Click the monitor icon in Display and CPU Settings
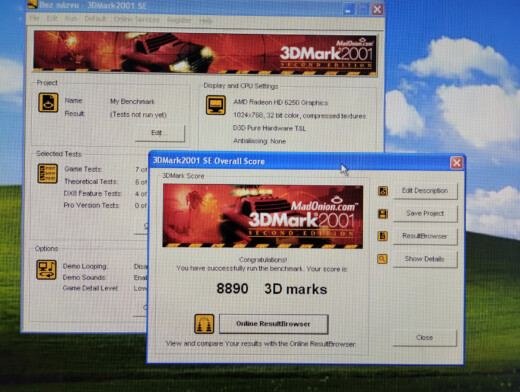The width and height of the screenshot is (520, 392). pos(216,105)
